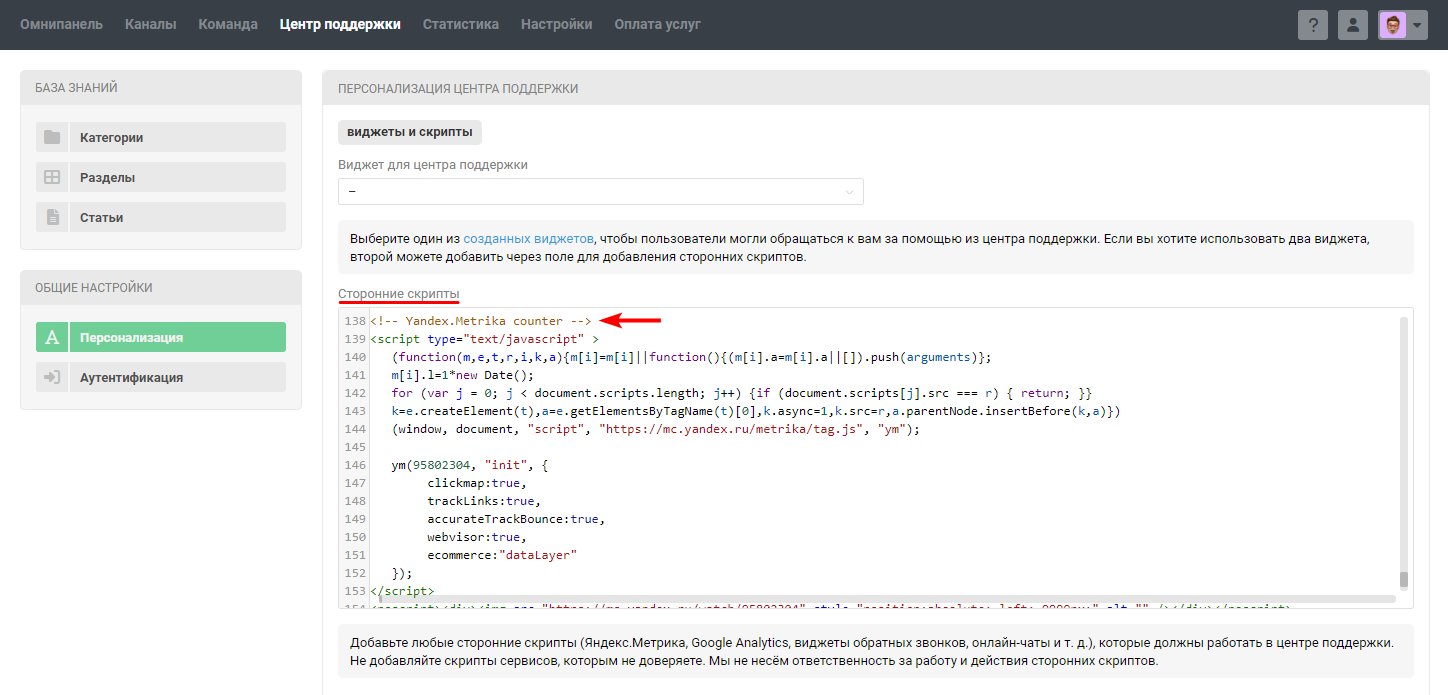The image size is (1448, 695).
Task: Click the accurateTrackBounce:true line
Action: (516, 519)
